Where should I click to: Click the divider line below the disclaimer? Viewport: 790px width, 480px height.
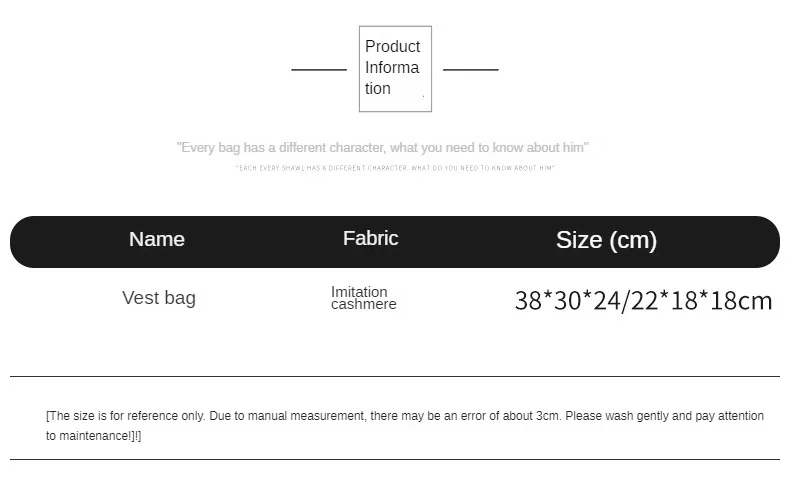coord(395,460)
